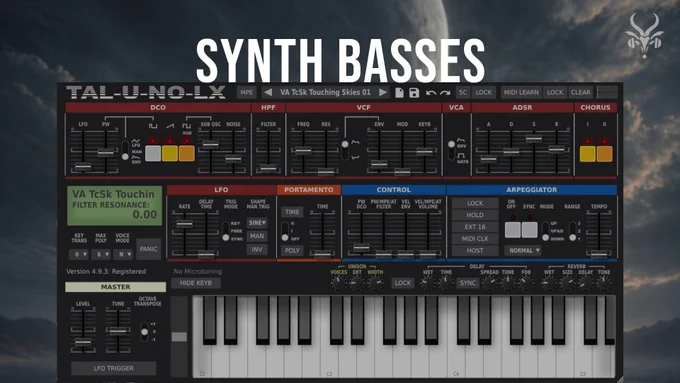The width and height of the screenshot is (680, 383).
Task: Hit the PANIC button
Action: (148, 249)
